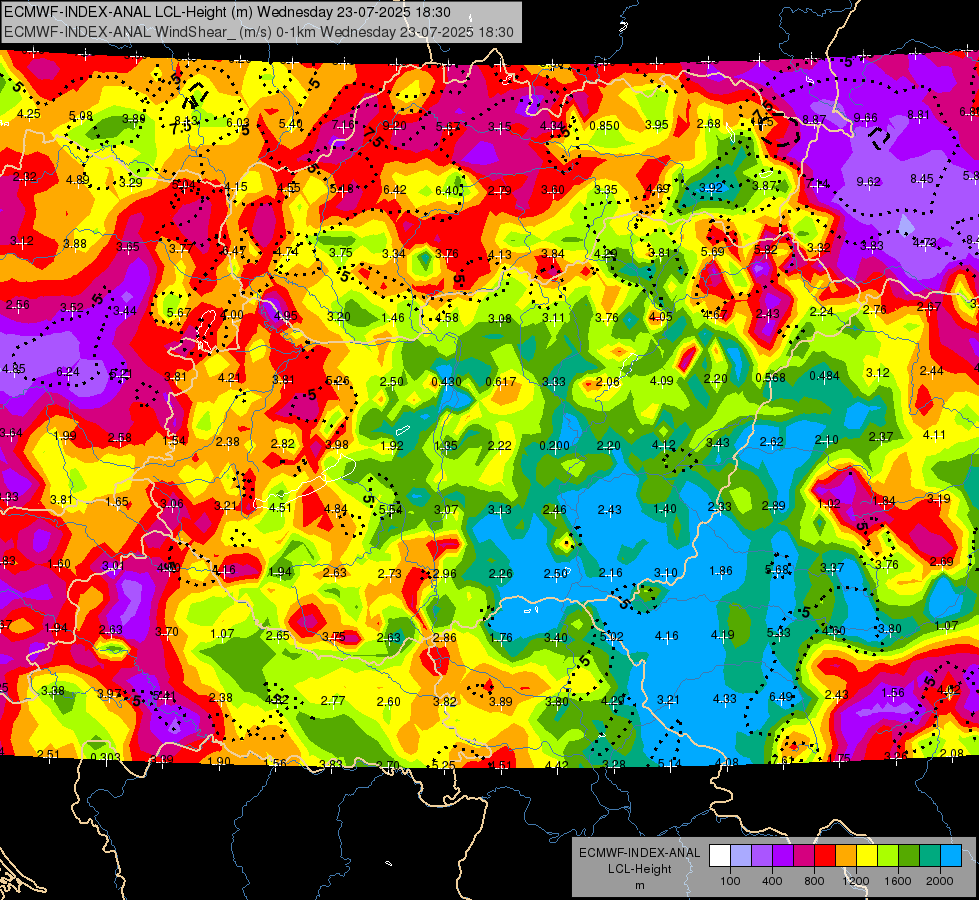This screenshot has height=900, width=979.
Task: Click the dark green legend swatch
Action: [x=909, y=856]
